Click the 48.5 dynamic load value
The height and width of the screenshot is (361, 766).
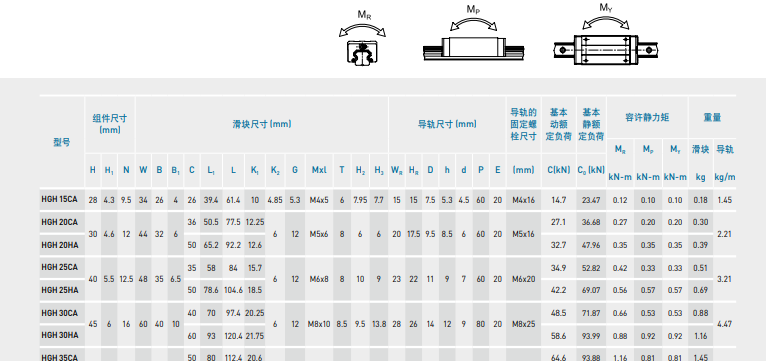pos(558,313)
